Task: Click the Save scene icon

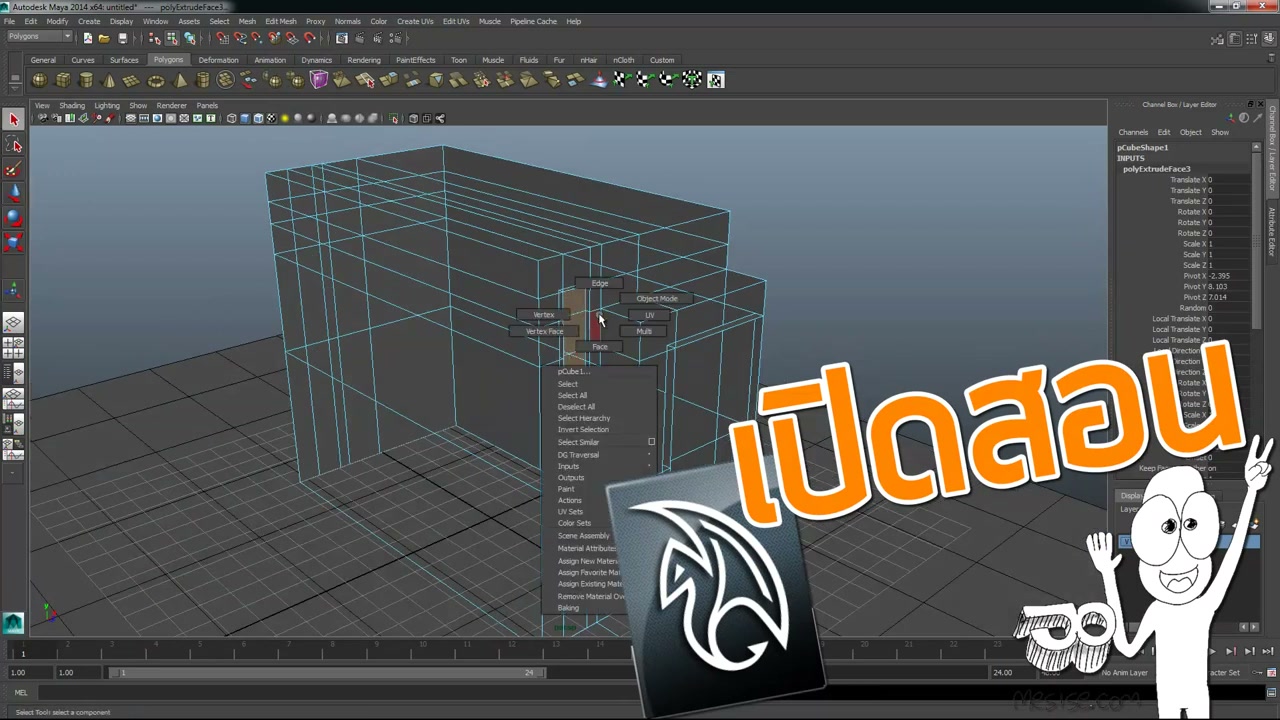Action: click(x=123, y=38)
